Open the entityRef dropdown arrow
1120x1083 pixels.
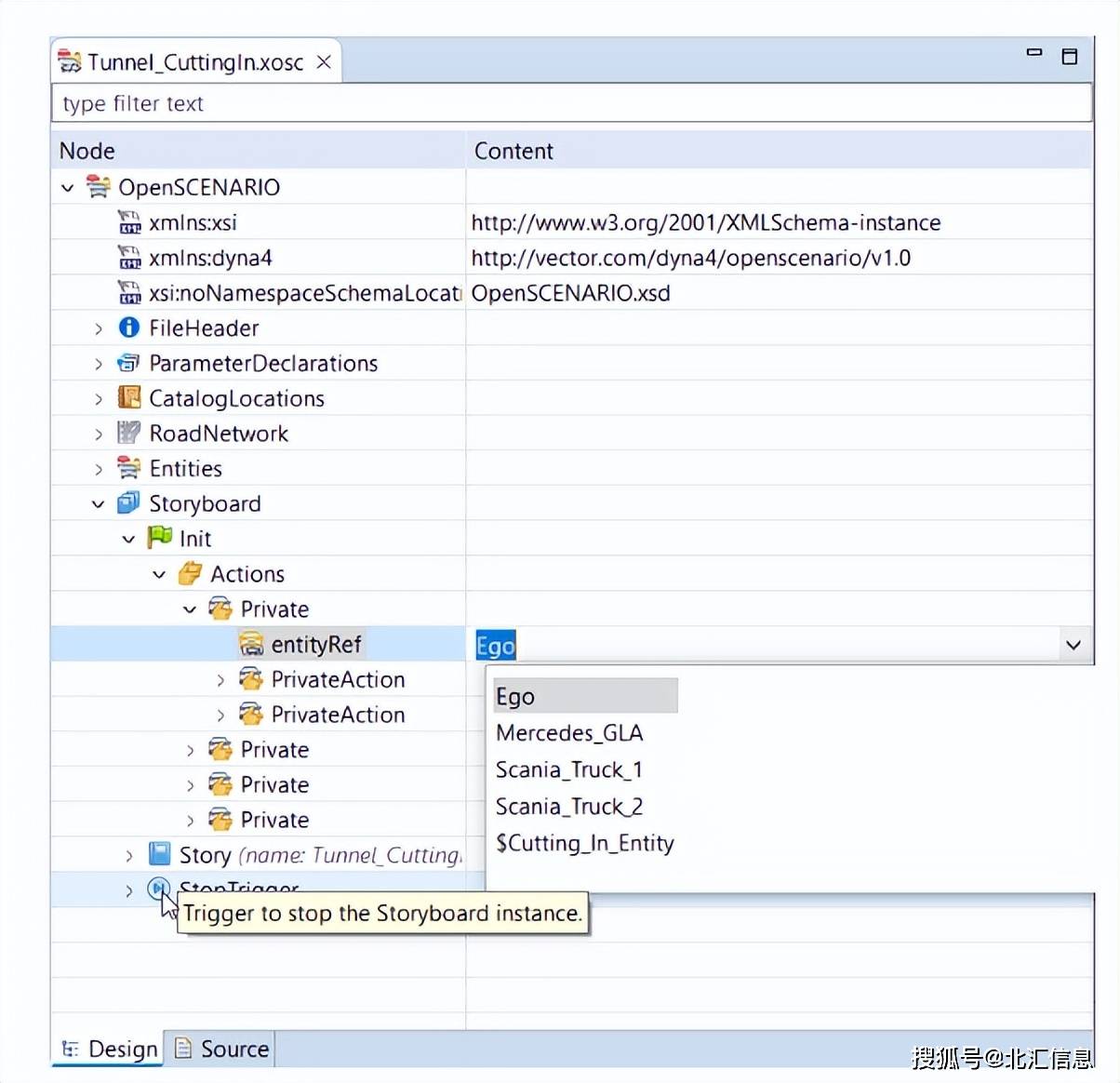coord(1073,645)
